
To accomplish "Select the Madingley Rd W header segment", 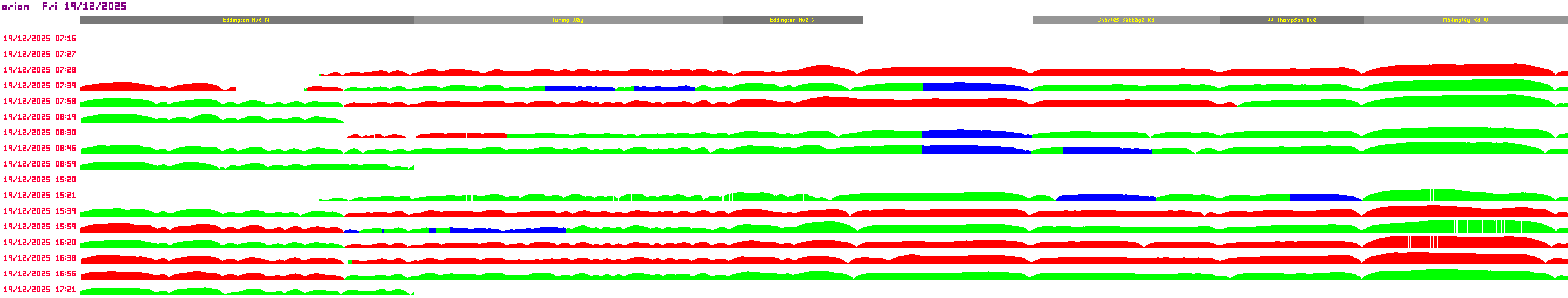I will coord(1465,20).
